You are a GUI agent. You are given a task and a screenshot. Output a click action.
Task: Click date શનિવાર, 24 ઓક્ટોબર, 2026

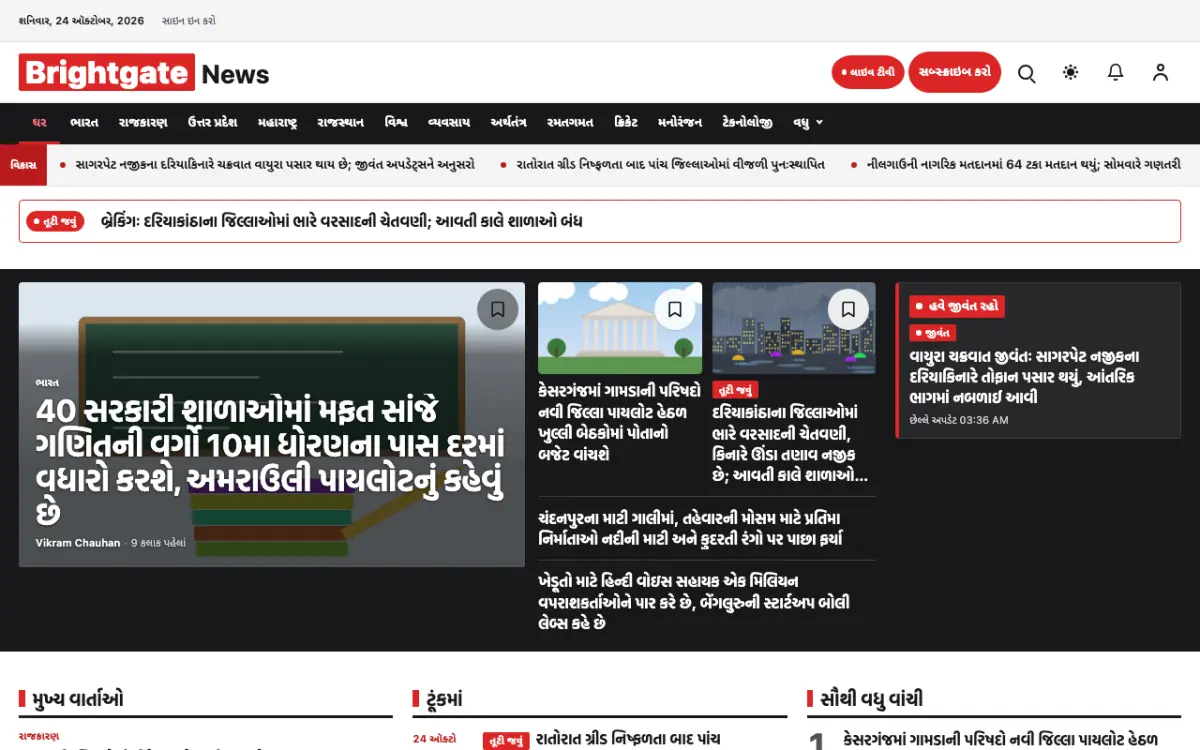(81, 20)
